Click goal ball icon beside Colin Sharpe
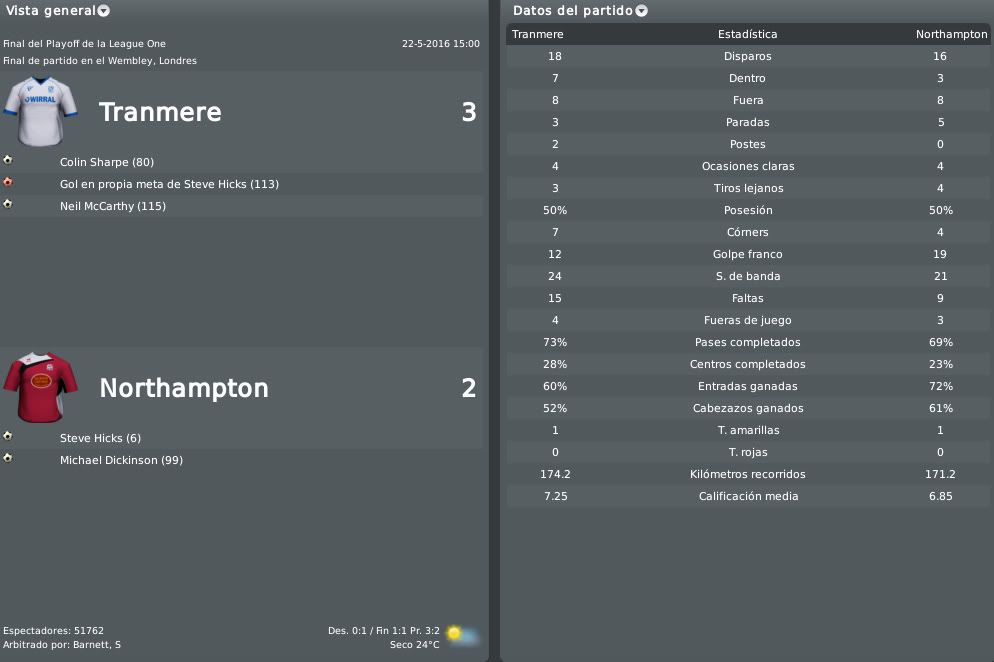Viewport: 994px width, 662px height. pos(8,160)
